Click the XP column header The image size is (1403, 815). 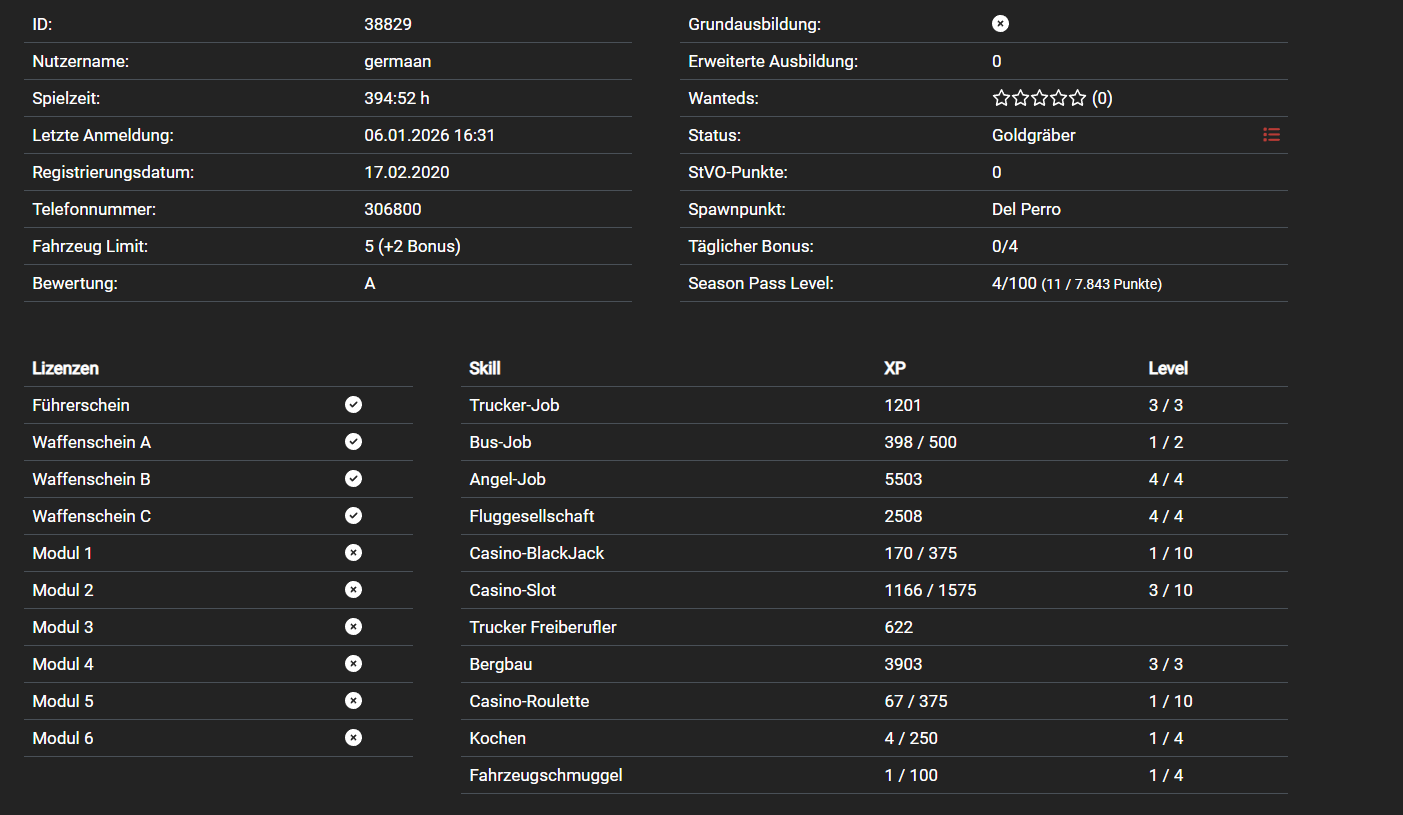coord(895,368)
